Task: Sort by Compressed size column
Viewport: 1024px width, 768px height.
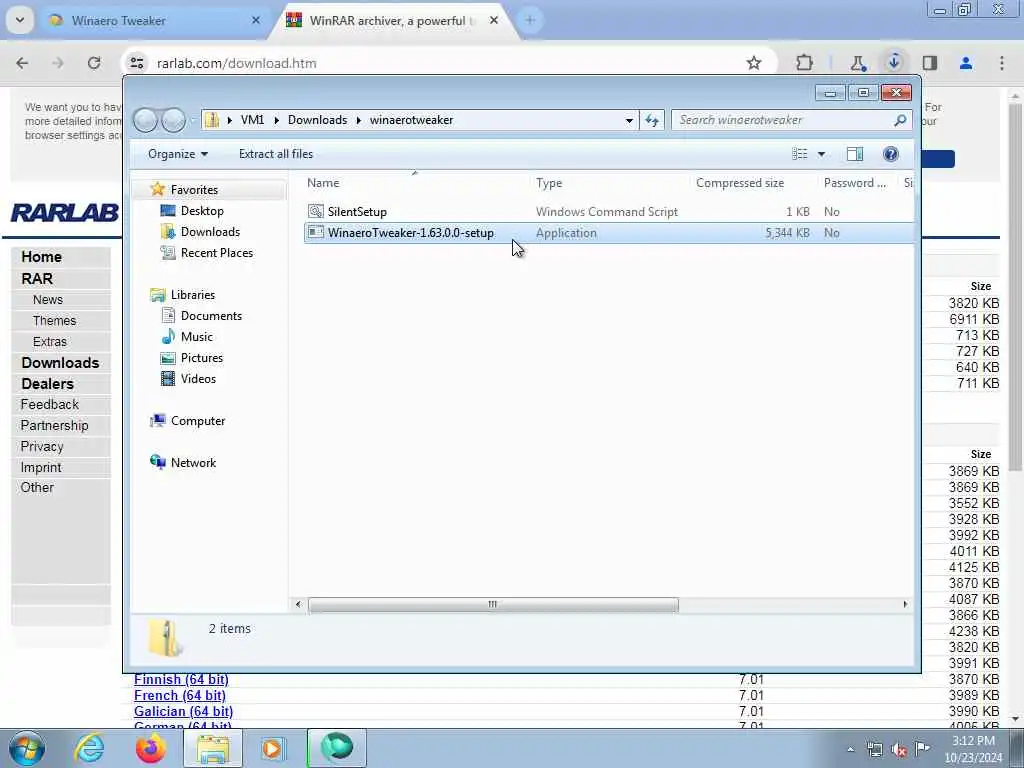Action: click(x=740, y=183)
